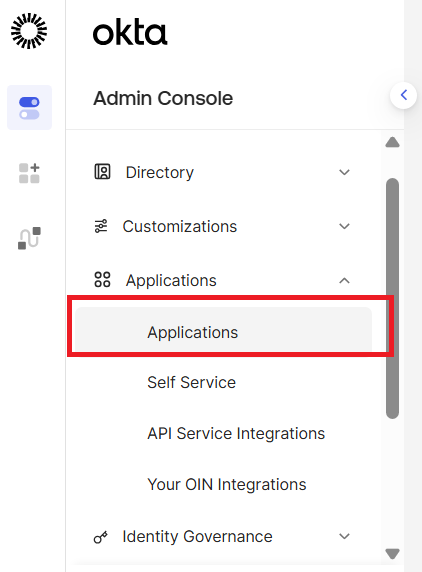Expand the Directory section chevron
422x572 pixels.
pyautogui.click(x=344, y=172)
